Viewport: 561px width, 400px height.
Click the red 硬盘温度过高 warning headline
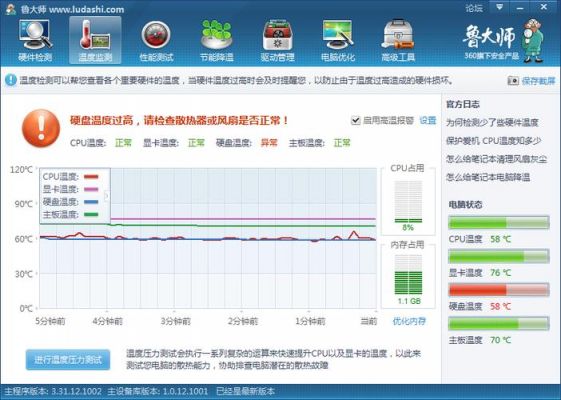pos(179,120)
